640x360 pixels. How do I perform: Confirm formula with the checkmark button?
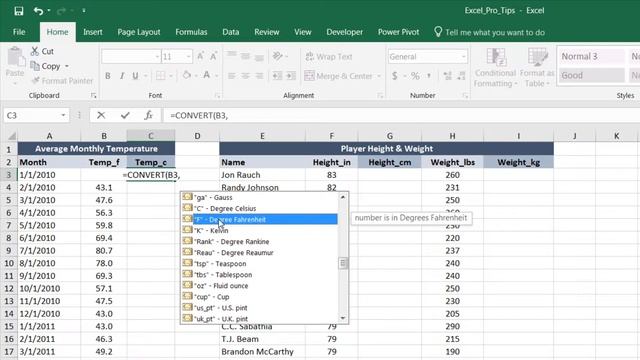tap(125, 116)
